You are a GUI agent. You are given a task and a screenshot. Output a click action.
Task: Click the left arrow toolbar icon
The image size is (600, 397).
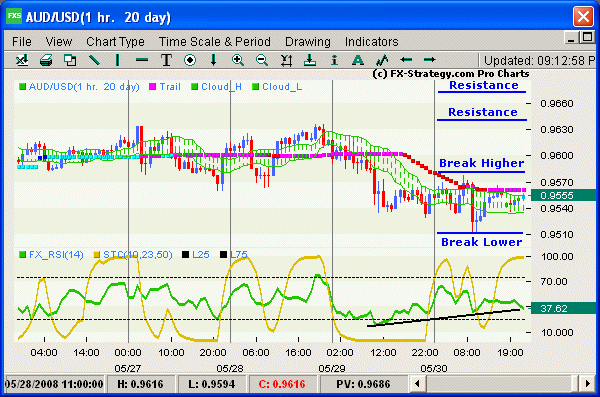(x=406, y=60)
